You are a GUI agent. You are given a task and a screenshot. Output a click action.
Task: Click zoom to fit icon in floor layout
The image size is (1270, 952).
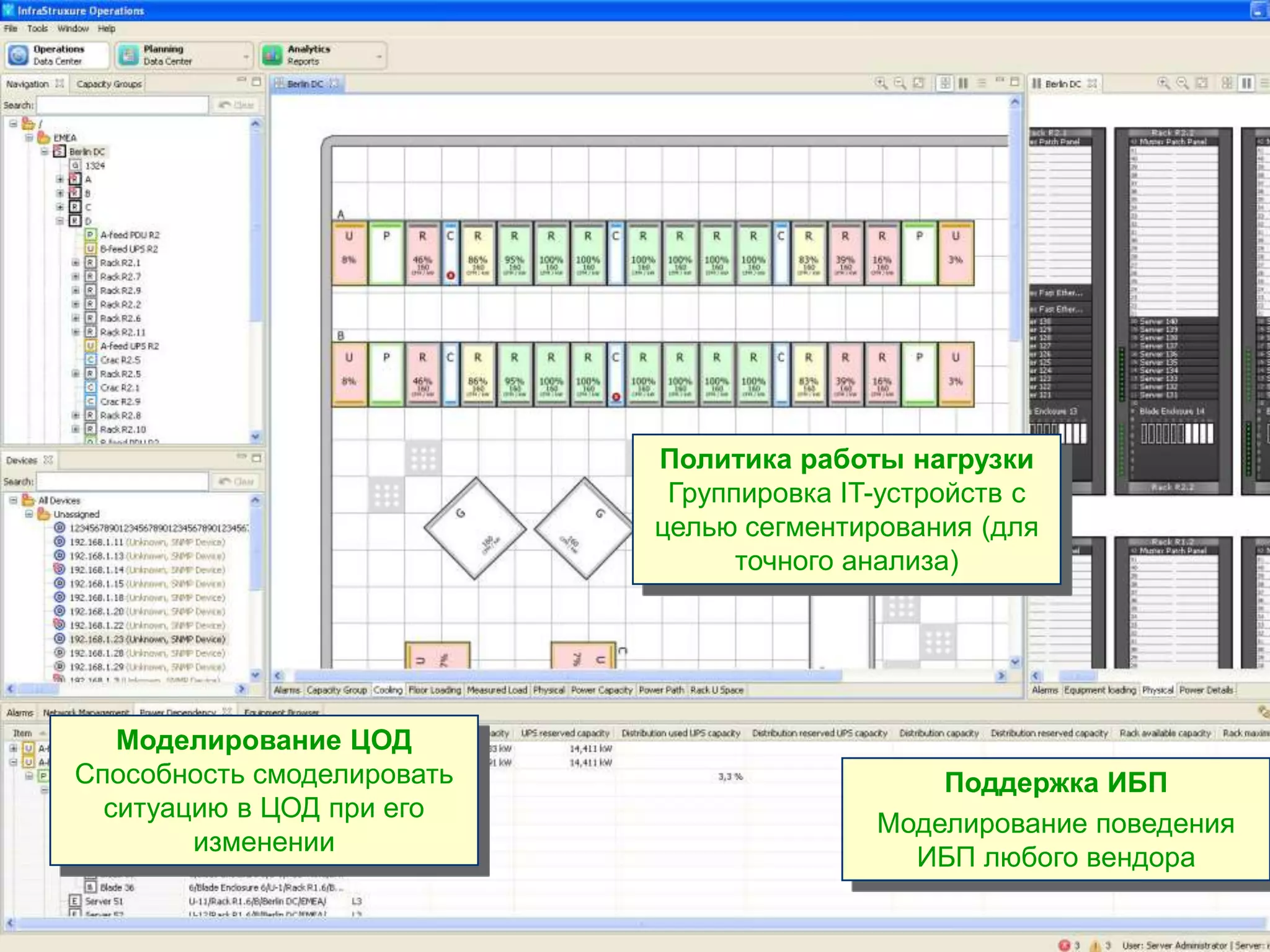point(919,83)
